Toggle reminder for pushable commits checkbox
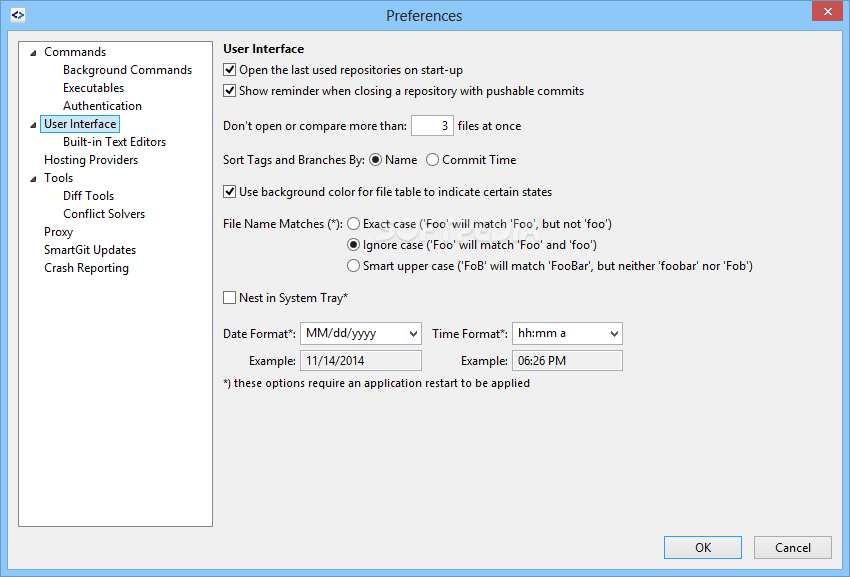 pos(229,91)
